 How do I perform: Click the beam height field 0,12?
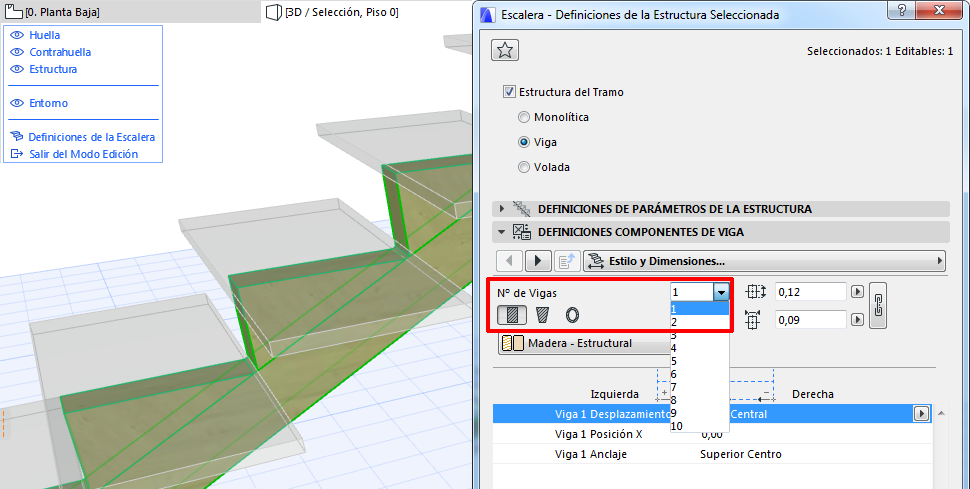tap(810, 292)
